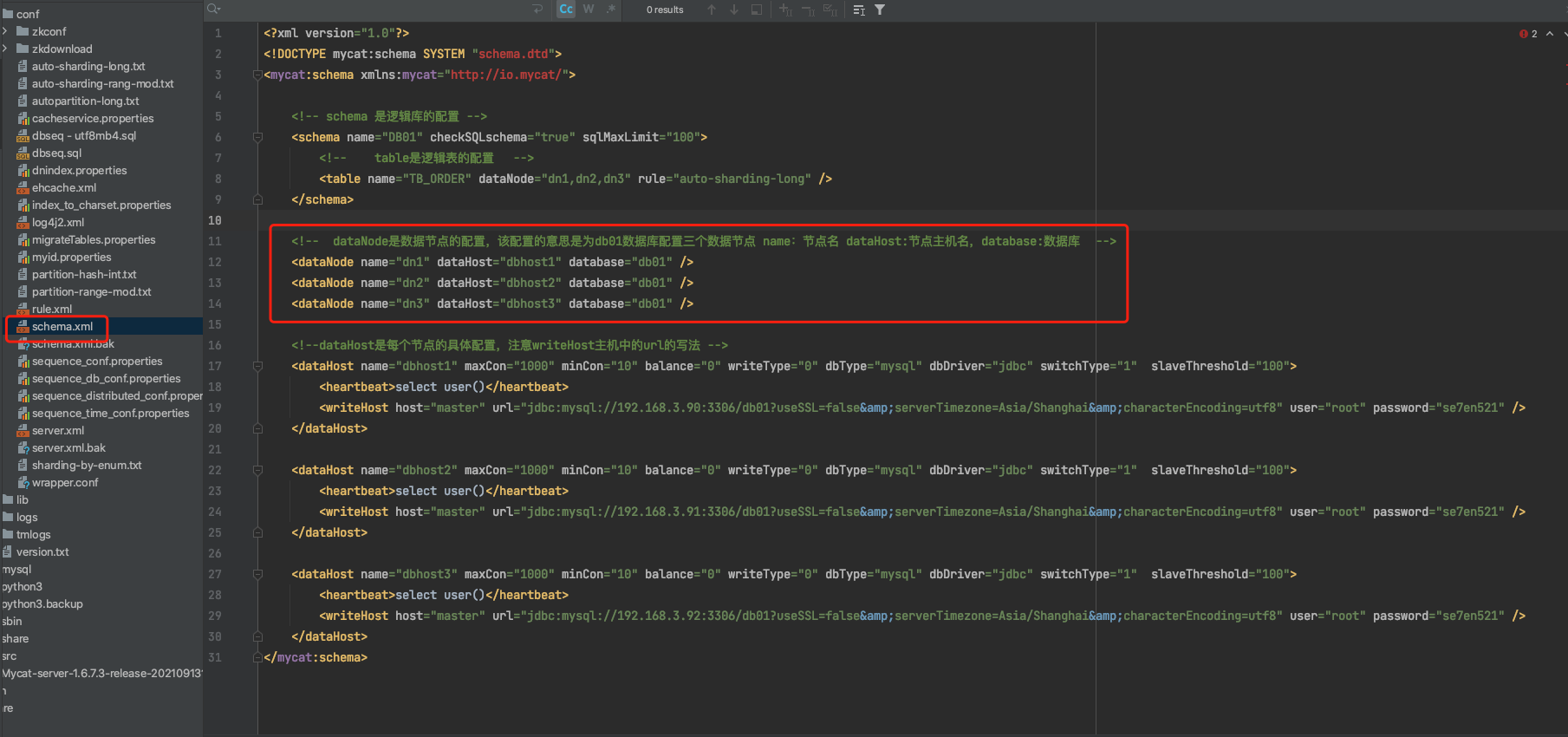Toggle the Words (W) search option
Image resolution: width=1568 pixels, height=737 pixels.
[589, 10]
